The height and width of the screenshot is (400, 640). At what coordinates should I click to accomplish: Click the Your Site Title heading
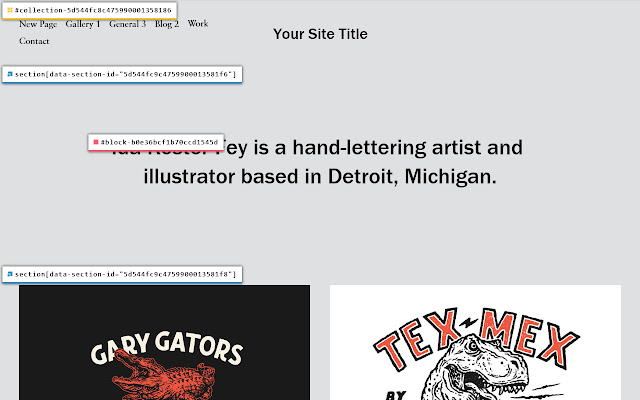point(320,34)
